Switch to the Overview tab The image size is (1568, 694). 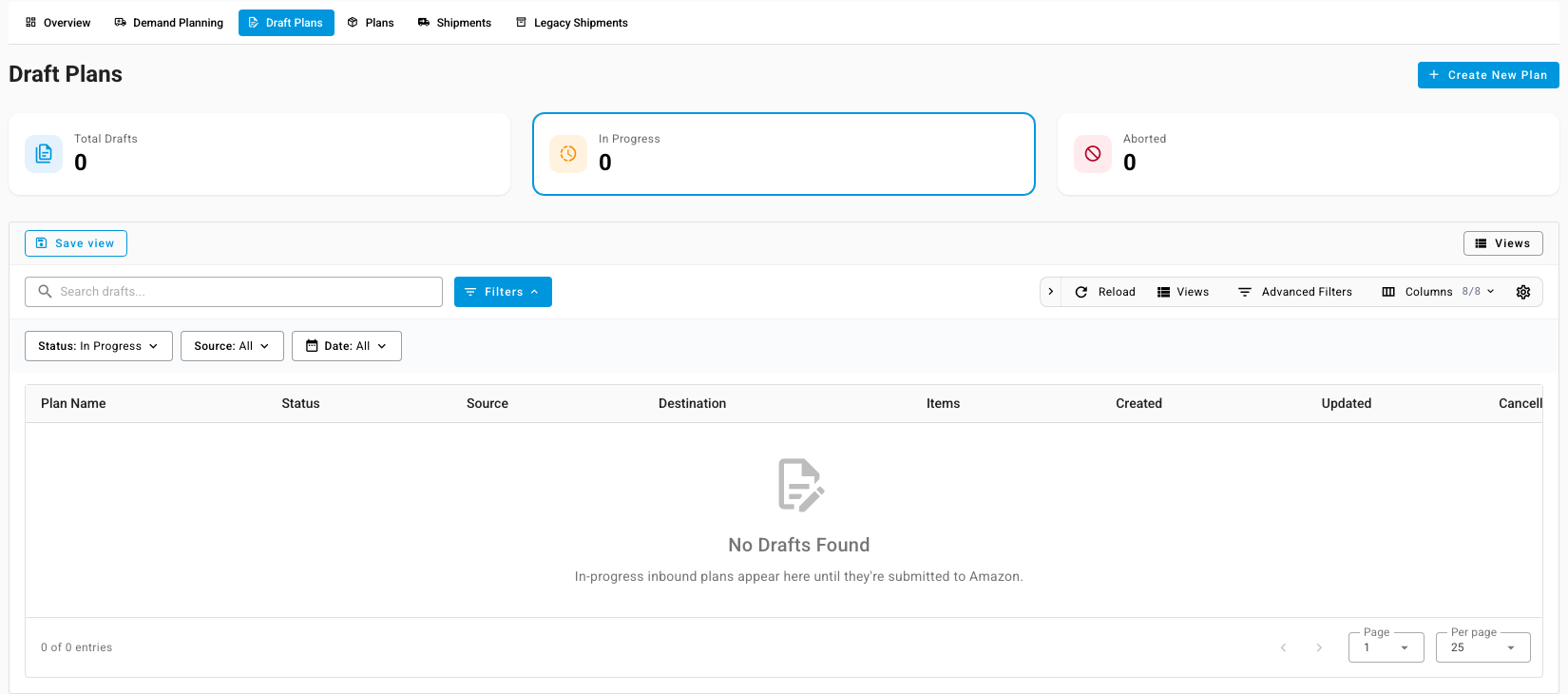(x=58, y=23)
